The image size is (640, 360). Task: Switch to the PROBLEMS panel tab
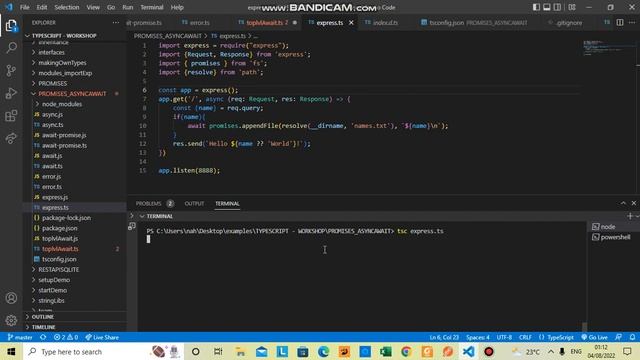click(x=155, y=203)
